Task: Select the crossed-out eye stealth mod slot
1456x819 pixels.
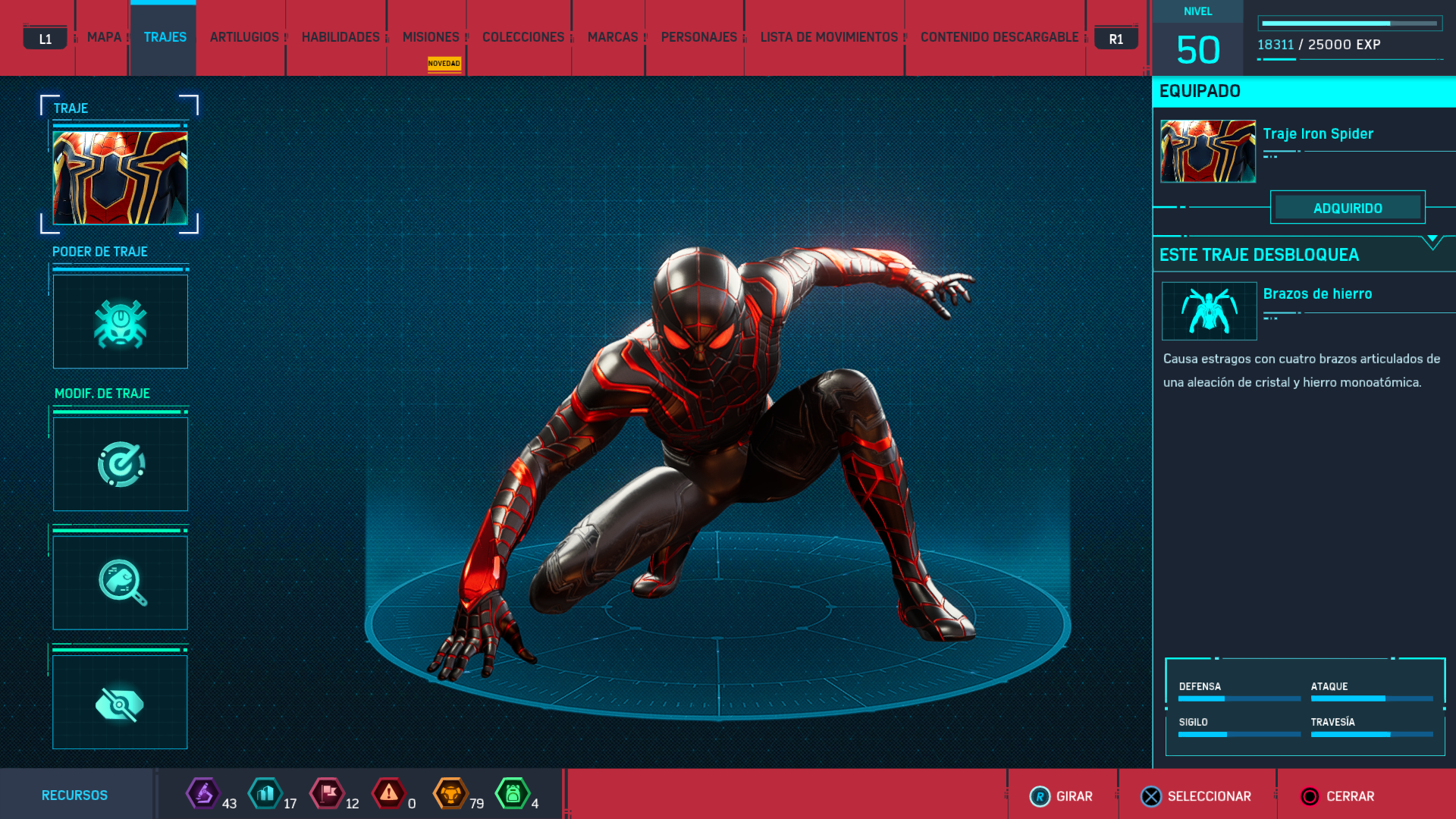Action: (x=120, y=703)
